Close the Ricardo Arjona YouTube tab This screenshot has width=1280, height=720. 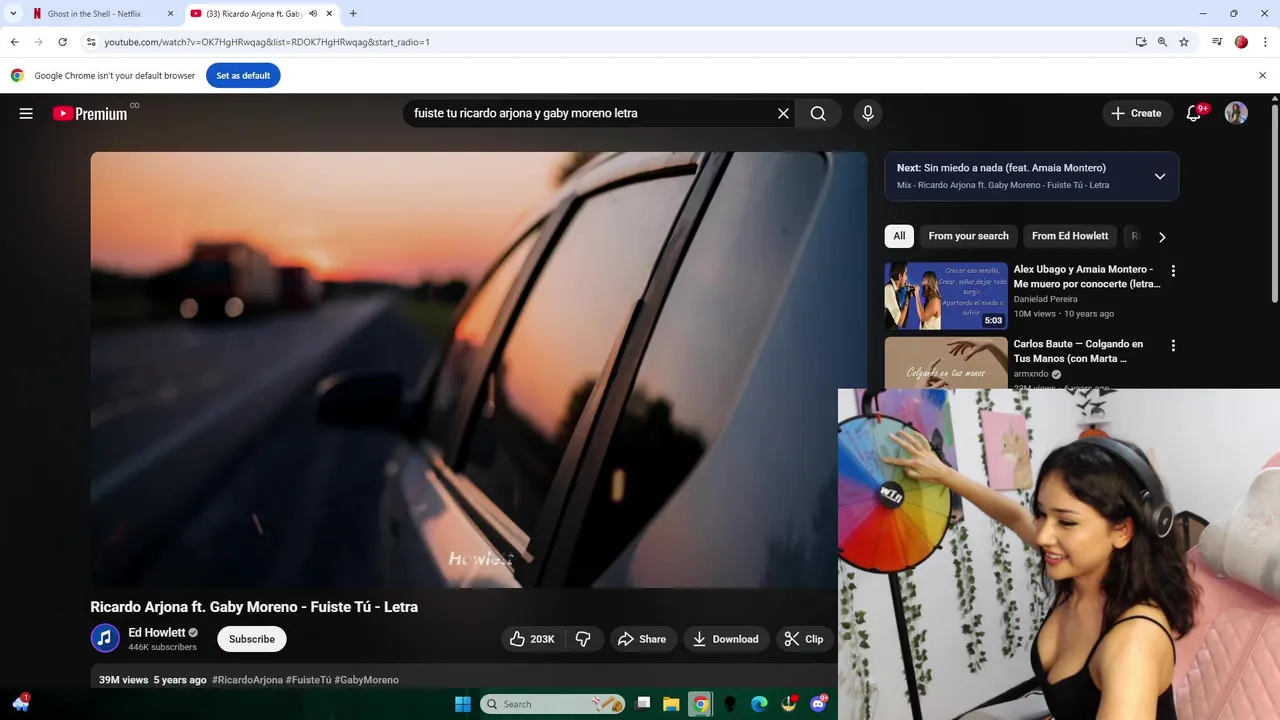tap(329, 14)
